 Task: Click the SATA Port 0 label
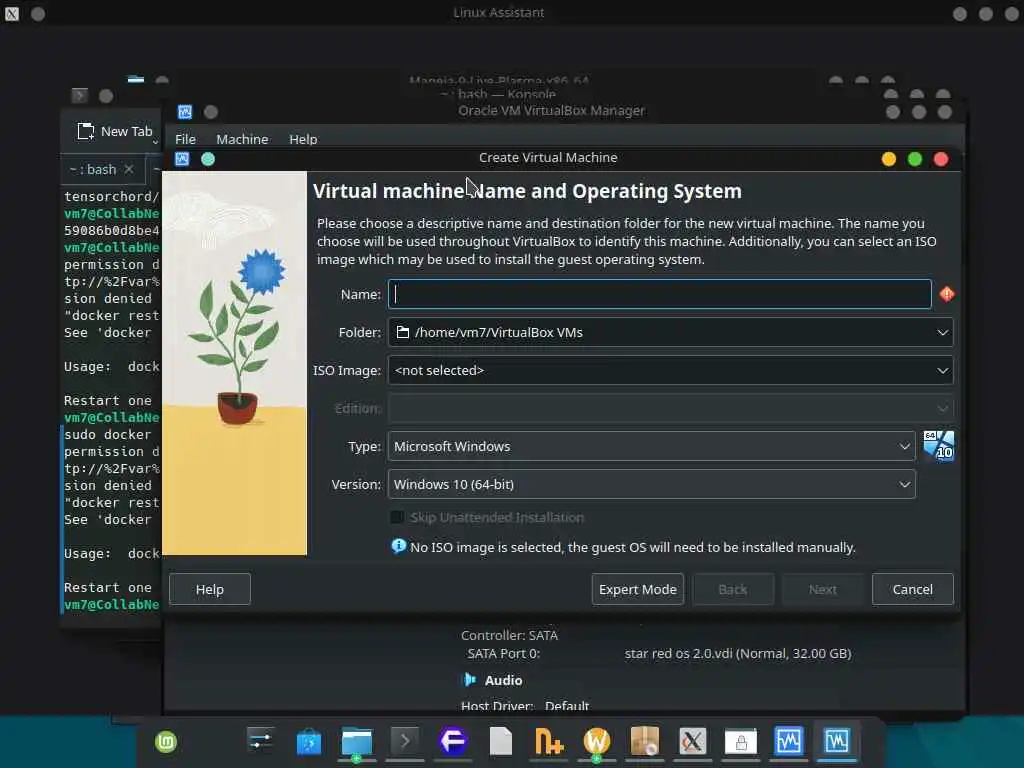click(x=504, y=653)
